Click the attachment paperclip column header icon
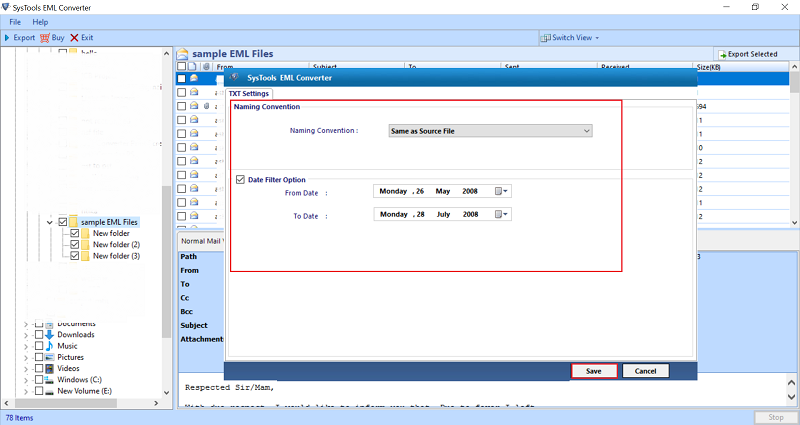800x425 pixels. click(x=206, y=67)
